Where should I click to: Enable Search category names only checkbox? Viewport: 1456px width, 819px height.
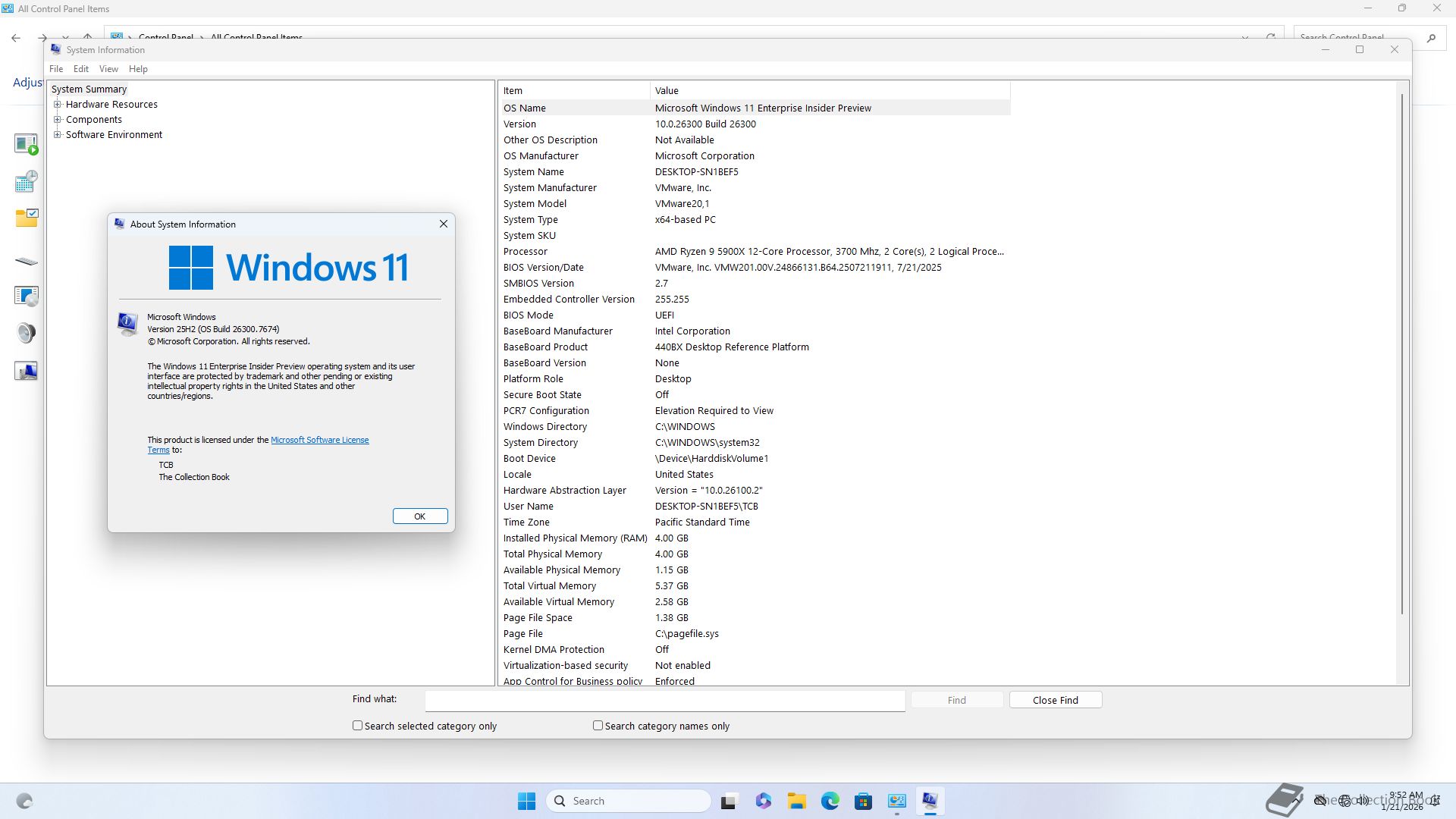point(598,726)
